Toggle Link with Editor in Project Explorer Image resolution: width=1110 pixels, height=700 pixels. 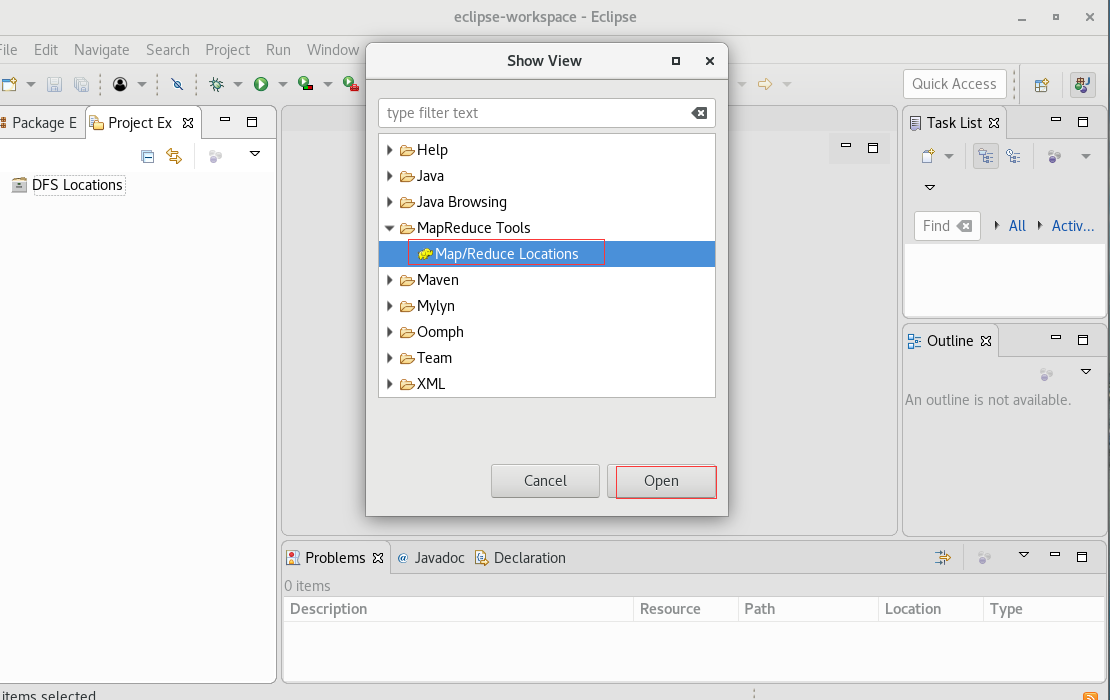pos(174,156)
